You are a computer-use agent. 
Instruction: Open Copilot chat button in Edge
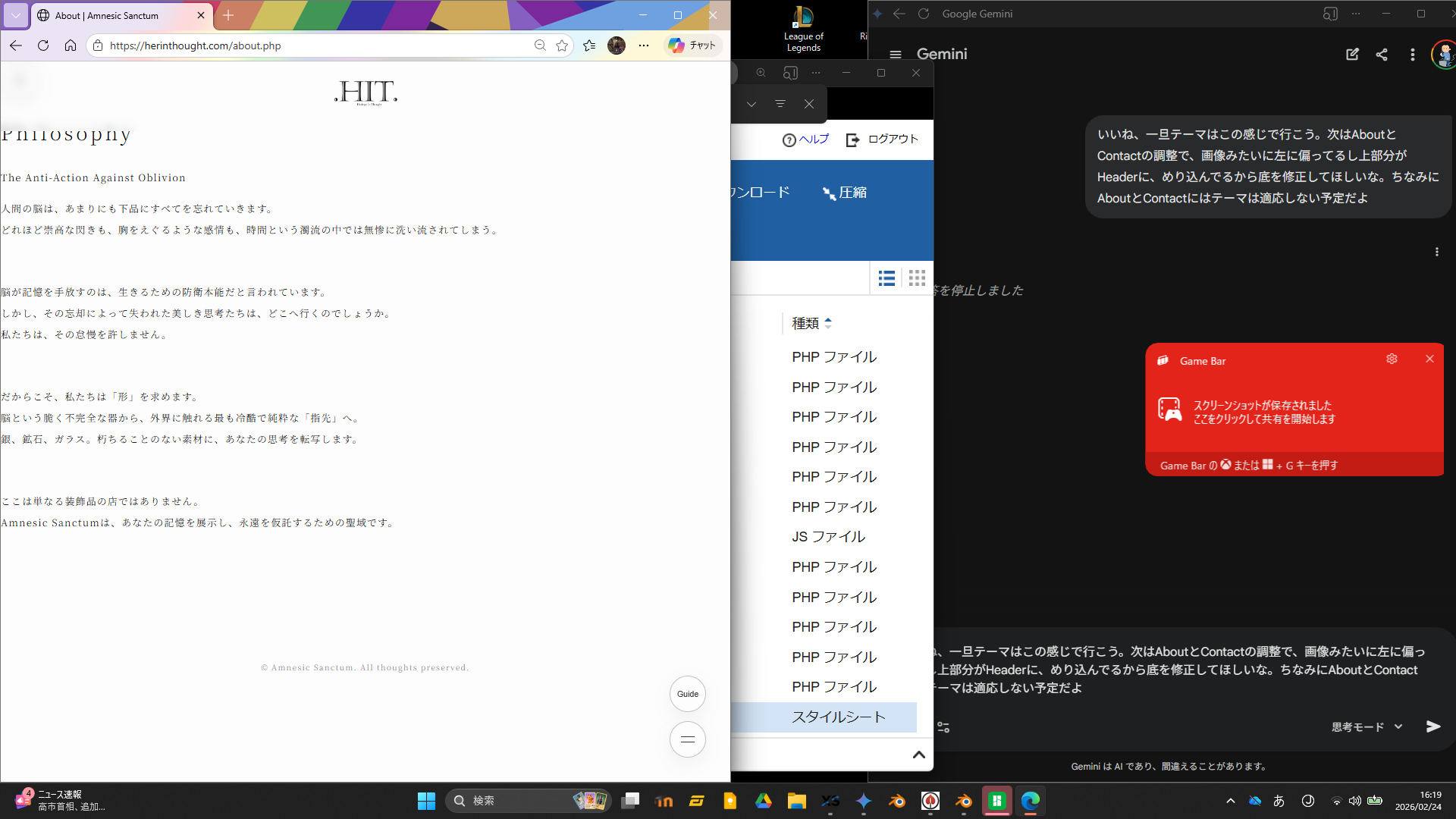coord(692,45)
